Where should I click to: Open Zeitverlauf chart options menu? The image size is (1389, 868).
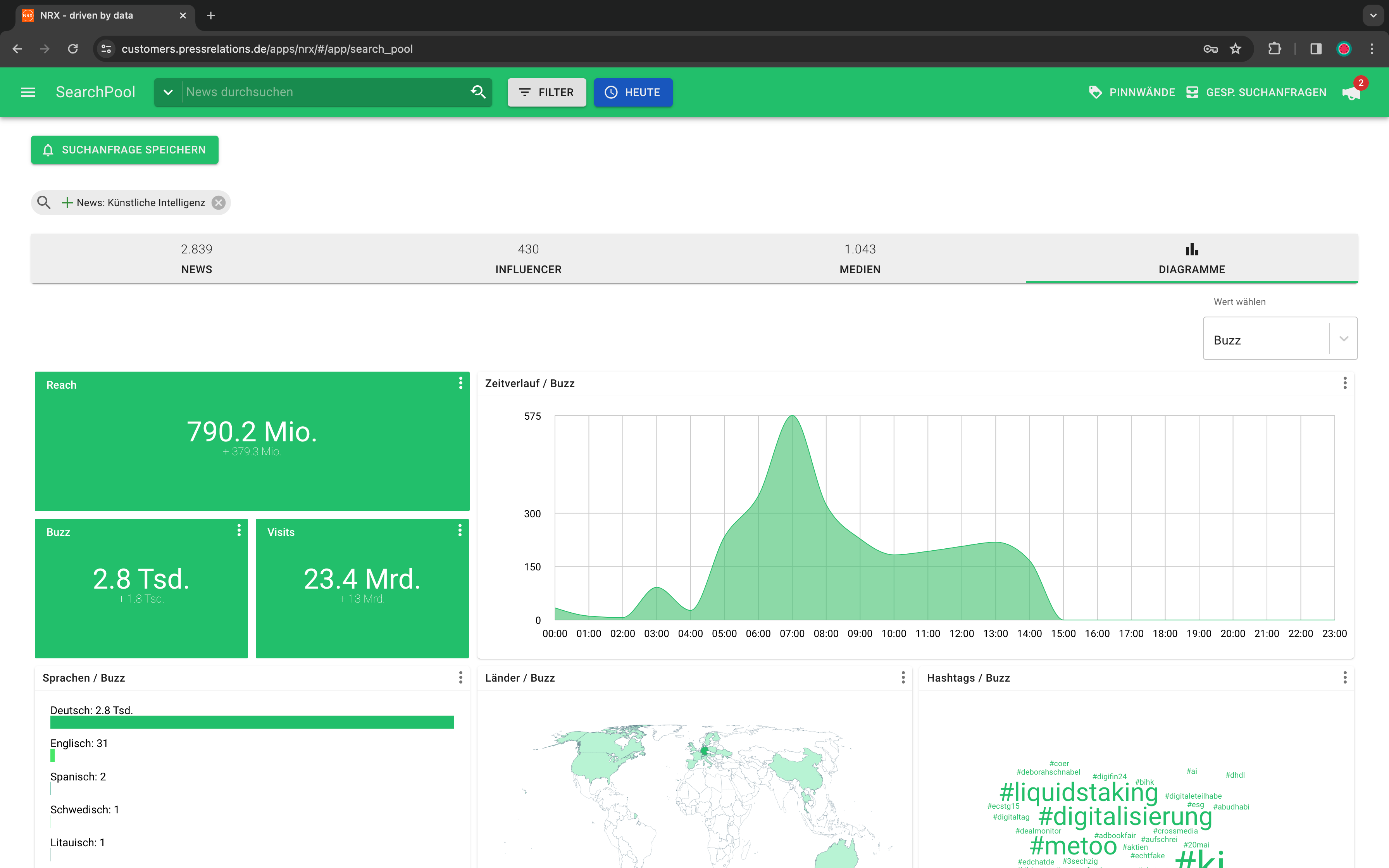[x=1344, y=383]
